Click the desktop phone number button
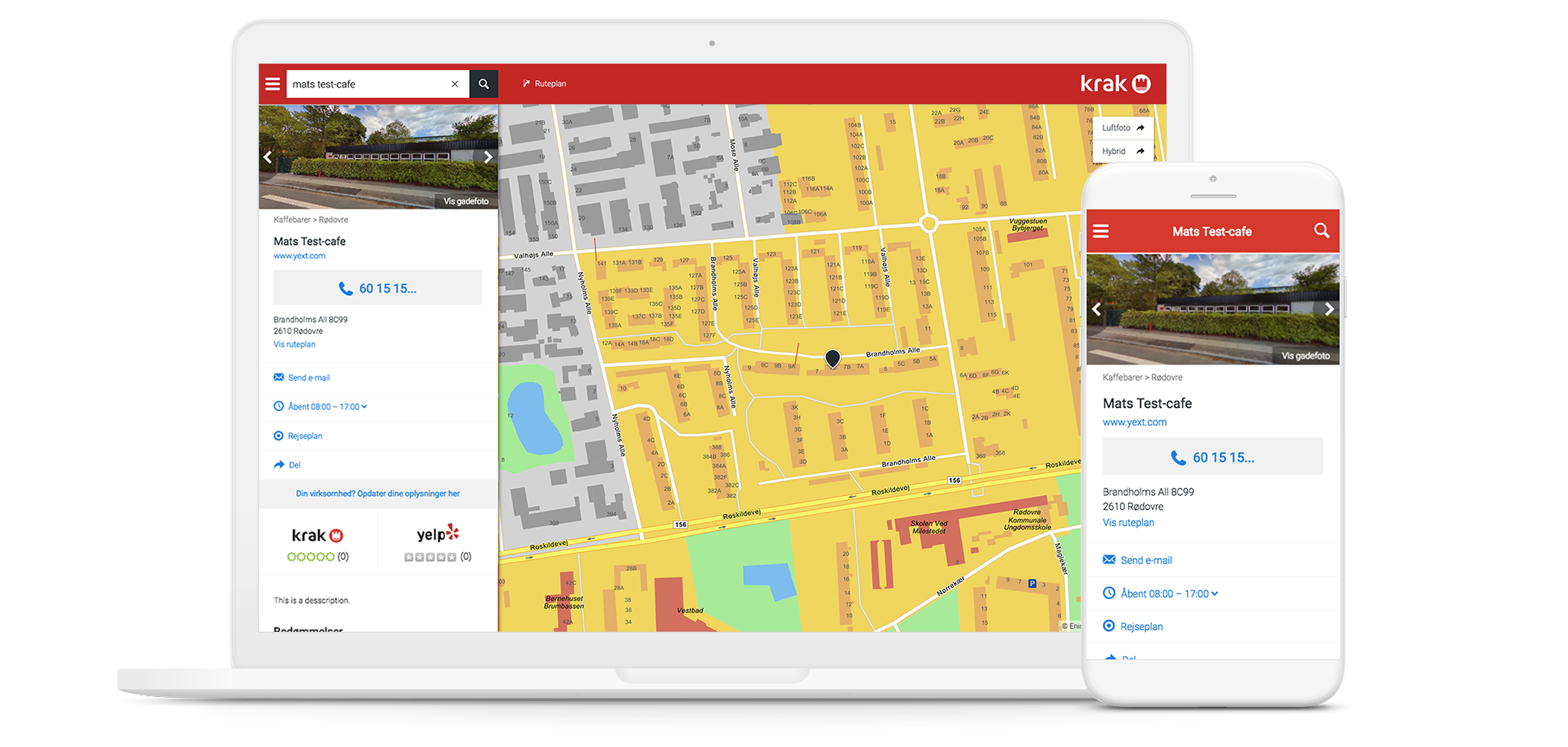 pos(378,288)
